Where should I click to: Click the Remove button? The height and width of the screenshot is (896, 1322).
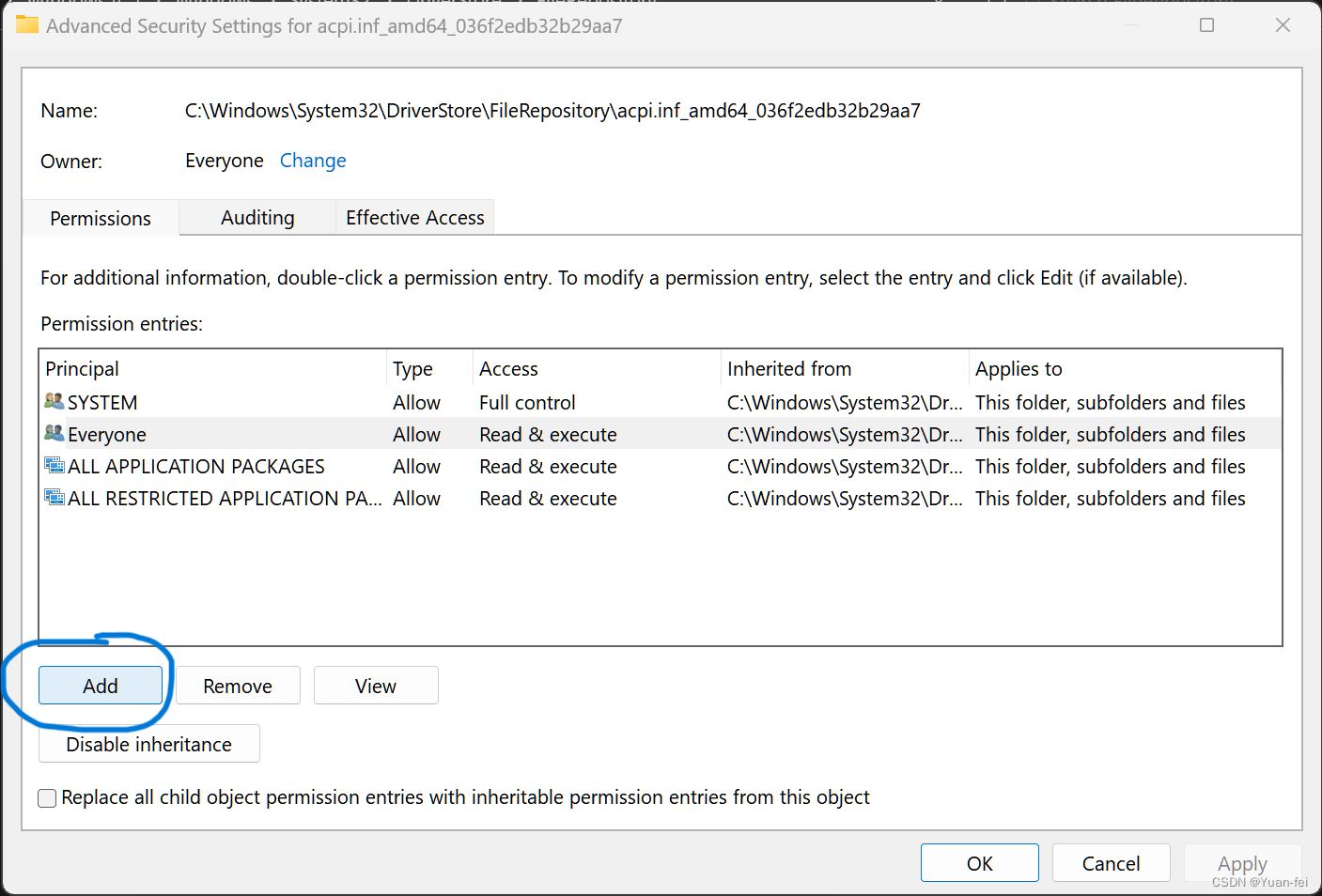[238, 685]
